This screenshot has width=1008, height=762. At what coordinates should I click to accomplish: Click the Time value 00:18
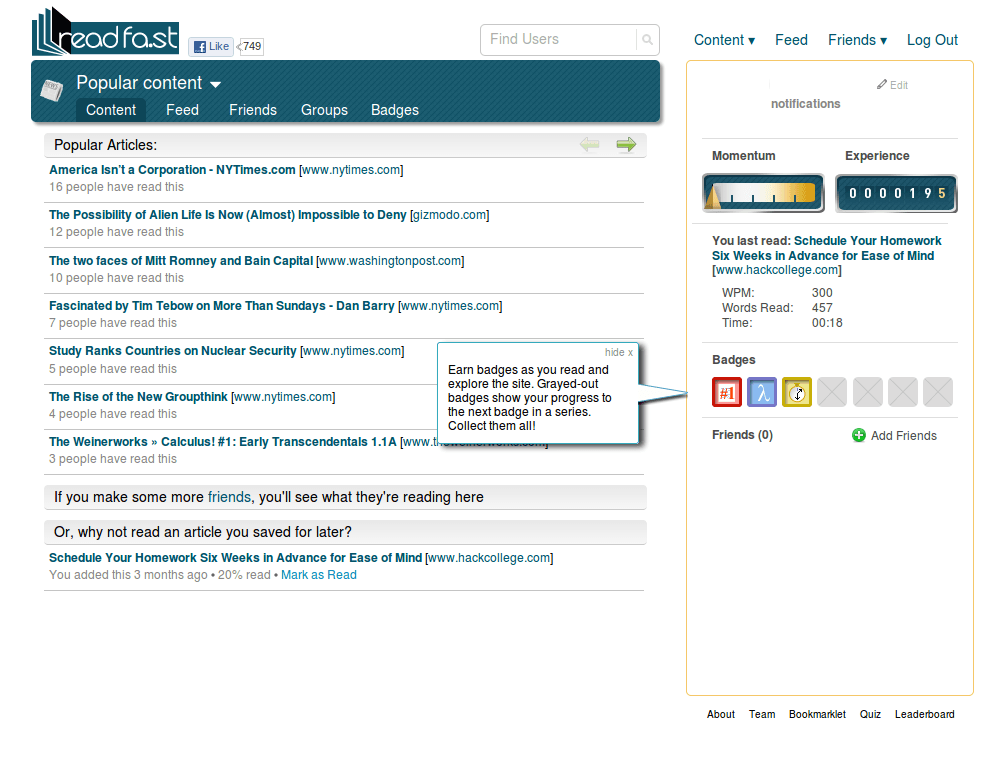click(827, 323)
